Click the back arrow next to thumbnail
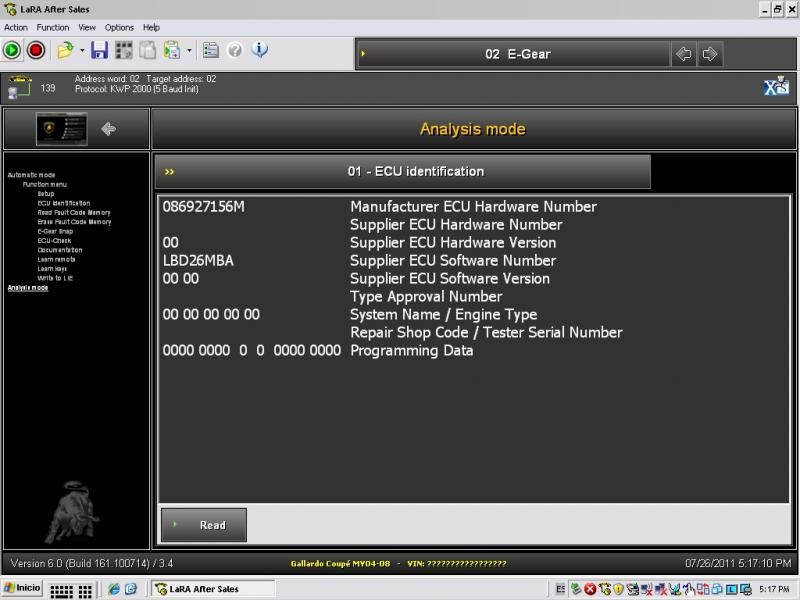The image size is (800, 600). (x=108, y=129)
